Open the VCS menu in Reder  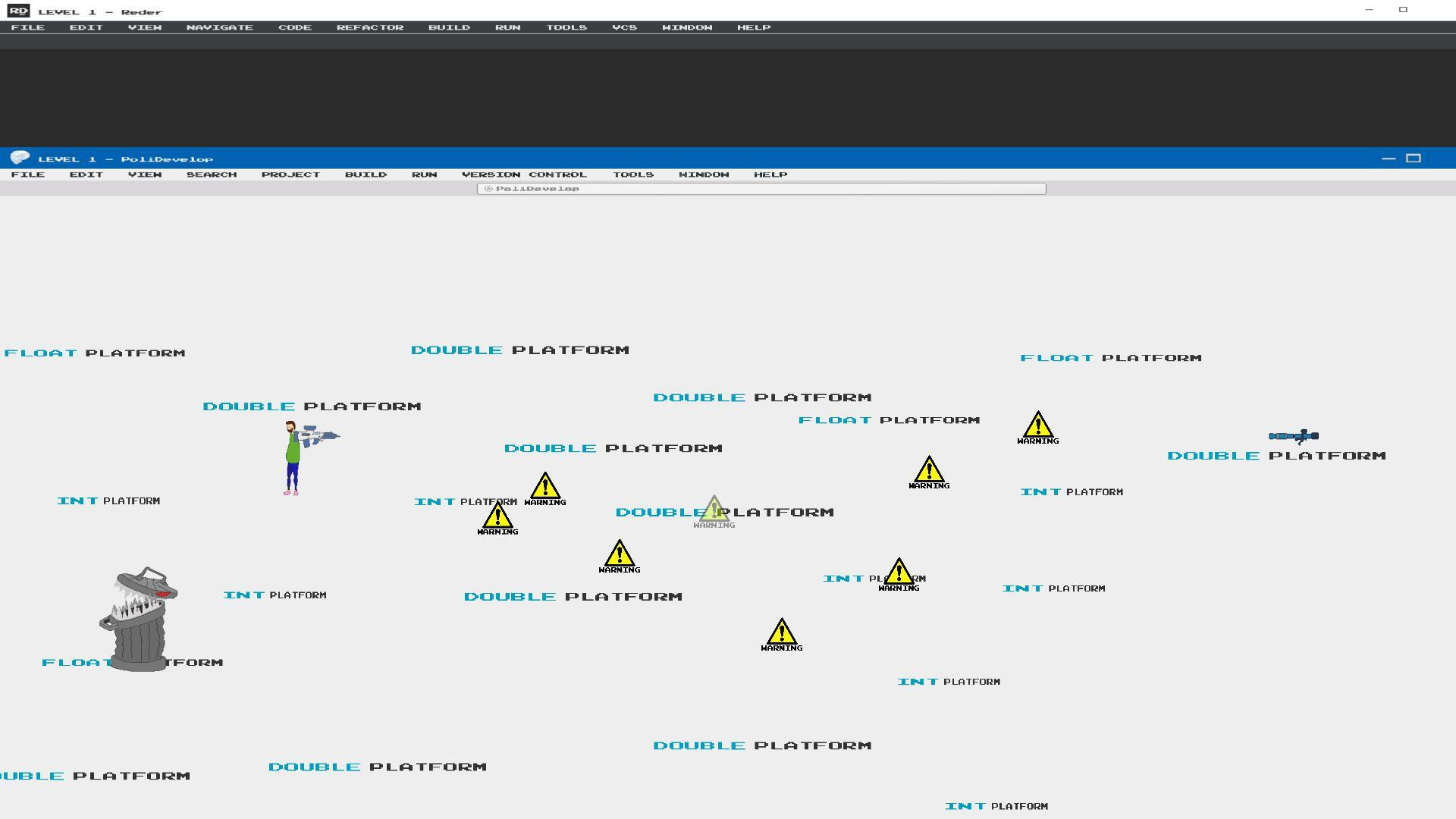pyautogui.click(x=624, y=27)
